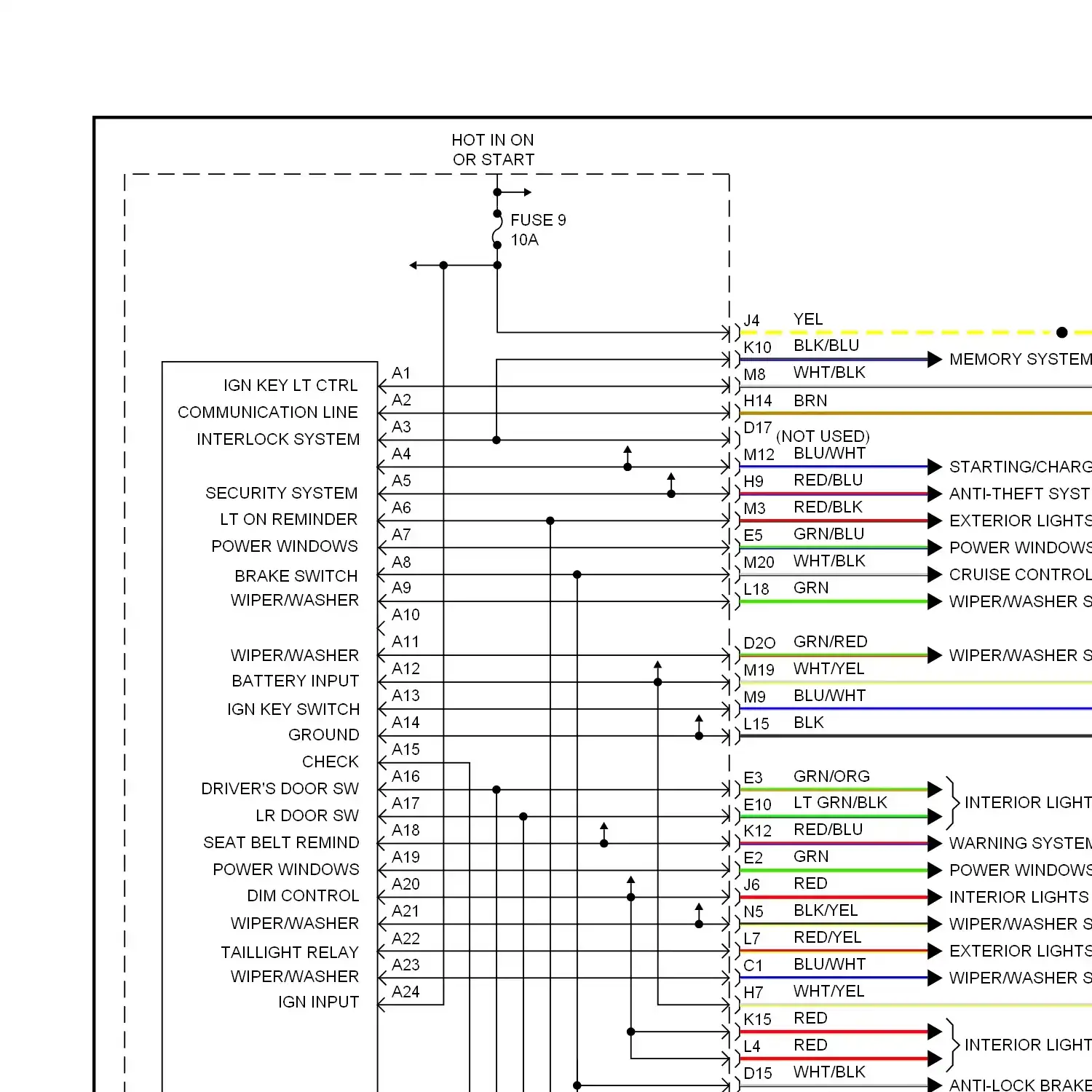Image resolution: width=1092 pixels, height=1092 pixels.
Task: Click pin label A1
Action: 401,373
